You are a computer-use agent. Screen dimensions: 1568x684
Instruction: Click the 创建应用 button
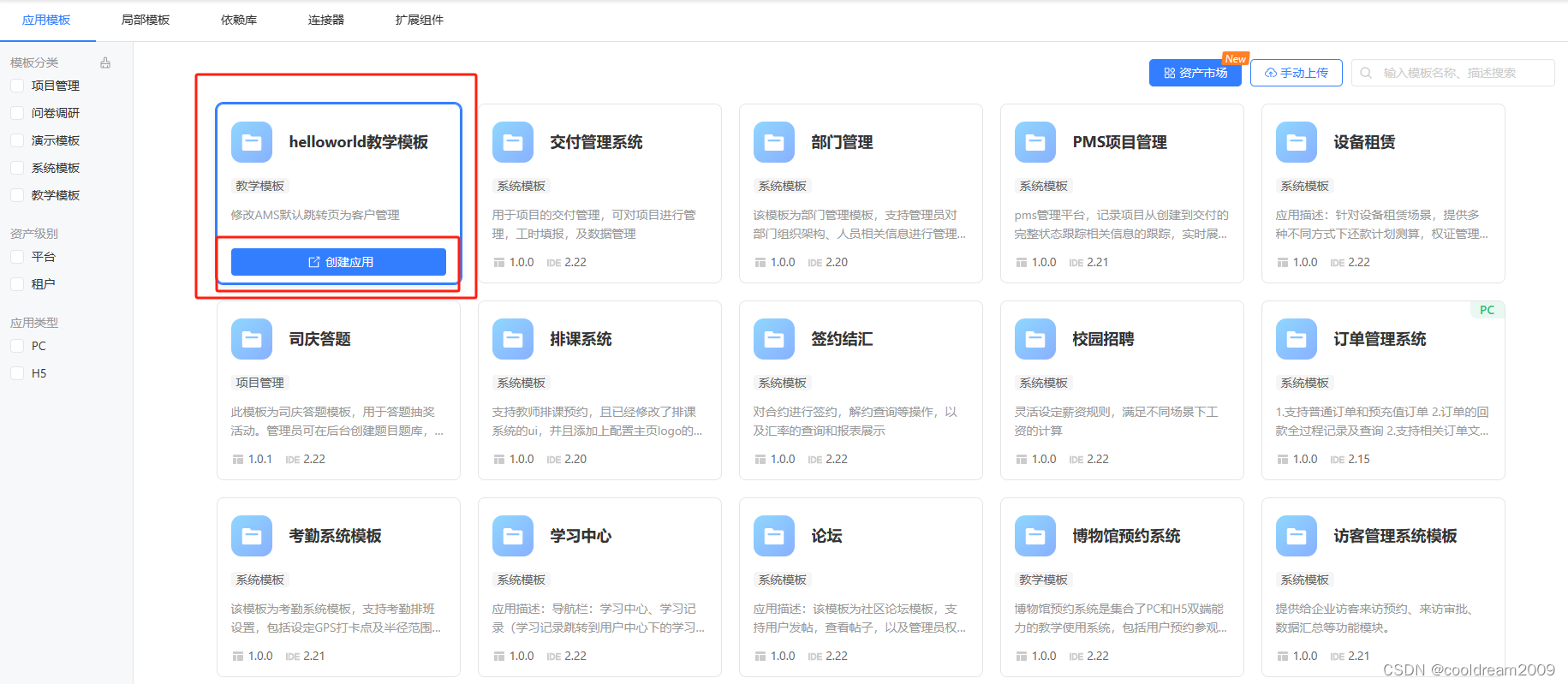click(x=338, y=262)
